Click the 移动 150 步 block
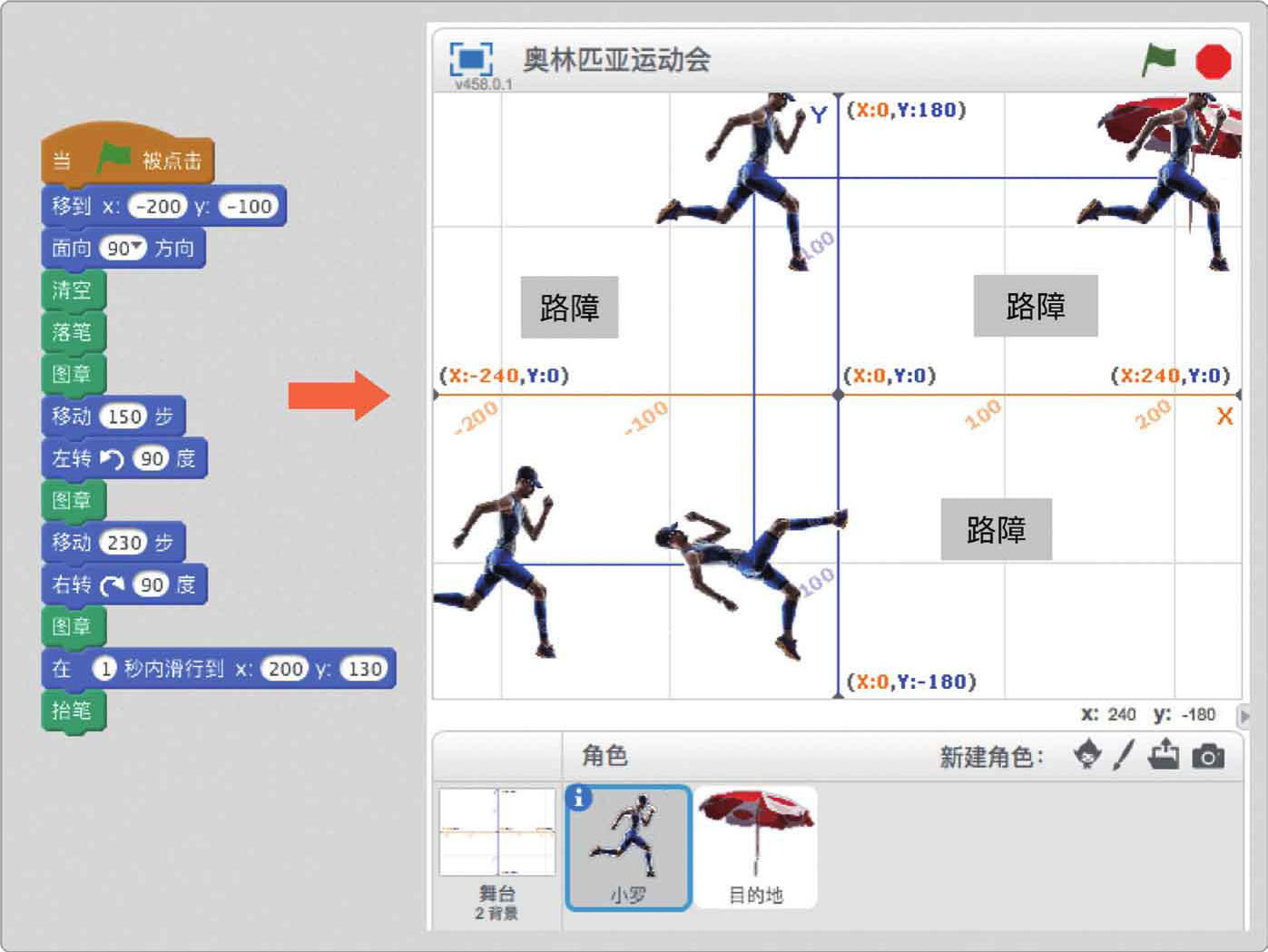Screen dimensions: 1268x952 click(x=113, y=417)
